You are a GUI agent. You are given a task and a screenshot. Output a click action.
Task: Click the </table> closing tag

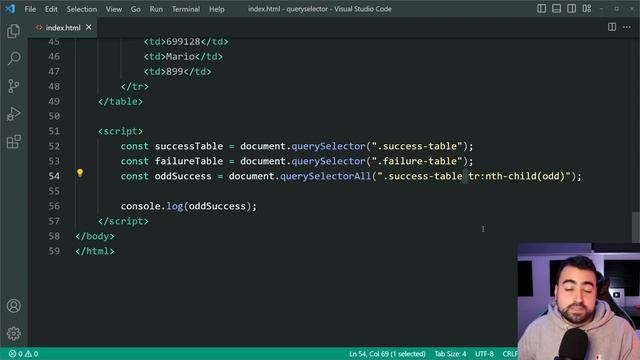tap(120, 101)
